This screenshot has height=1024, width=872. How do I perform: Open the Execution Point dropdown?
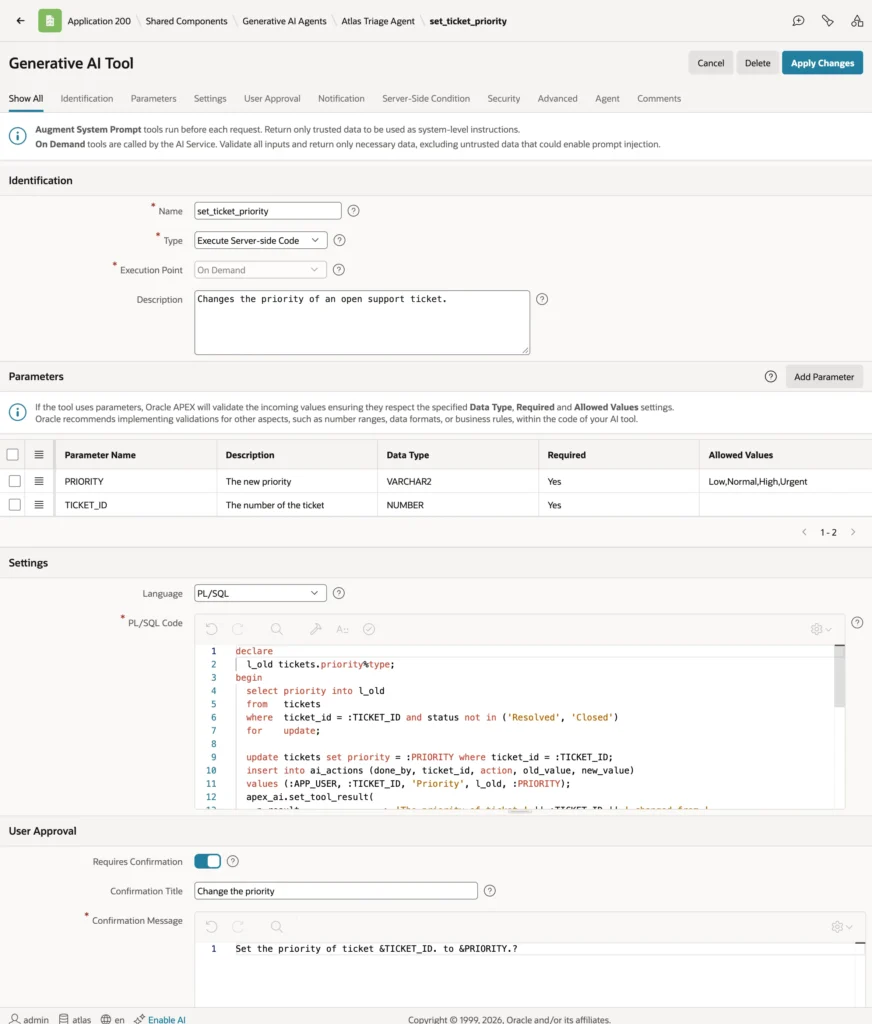tap(260, 270)
